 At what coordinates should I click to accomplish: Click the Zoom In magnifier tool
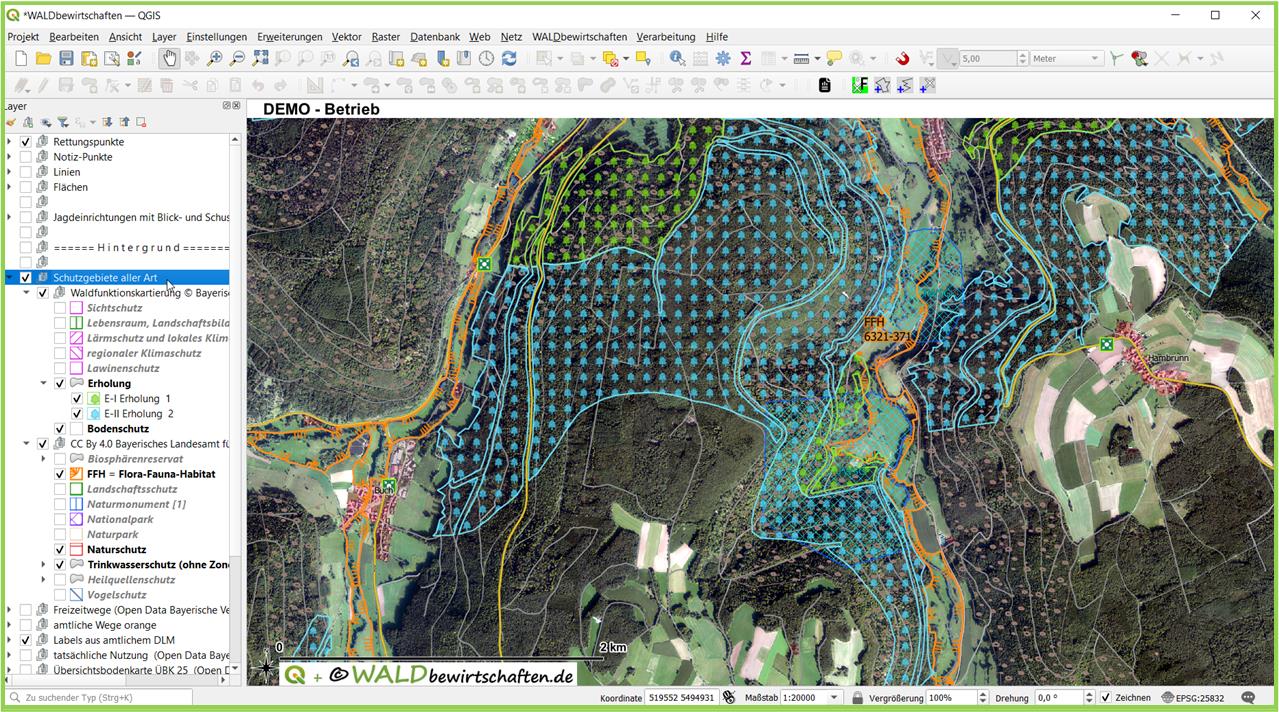pos(214,59)
